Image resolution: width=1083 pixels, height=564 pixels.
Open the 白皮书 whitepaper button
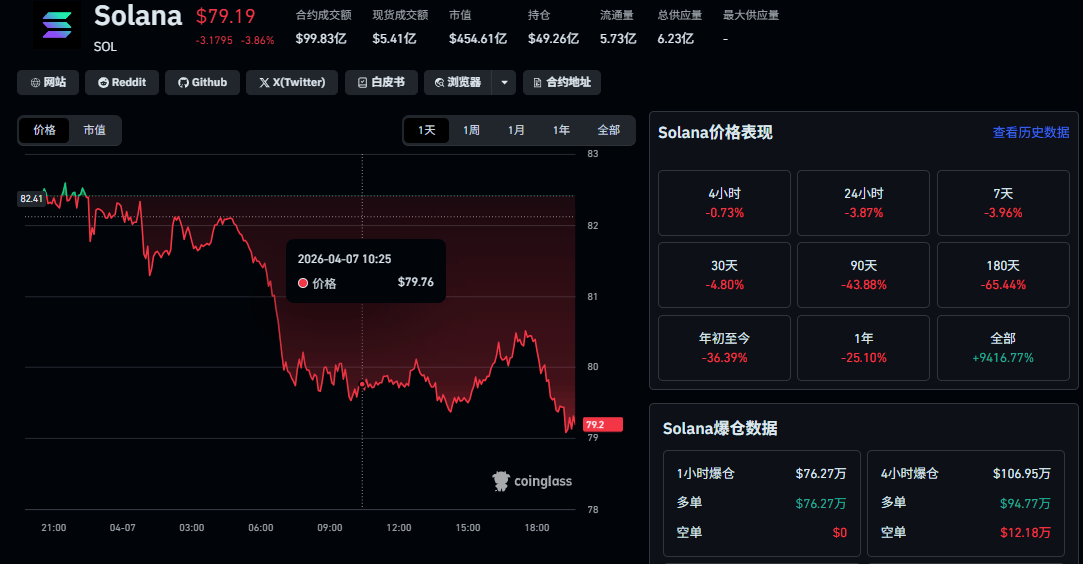381,82
